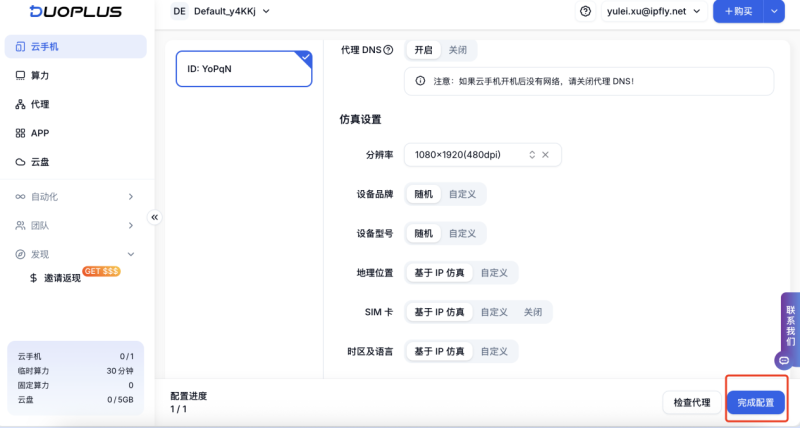The width and height of the screenshot is (800, 428).
Task: Clear the resolution selection with X
Action: point(545,155)
